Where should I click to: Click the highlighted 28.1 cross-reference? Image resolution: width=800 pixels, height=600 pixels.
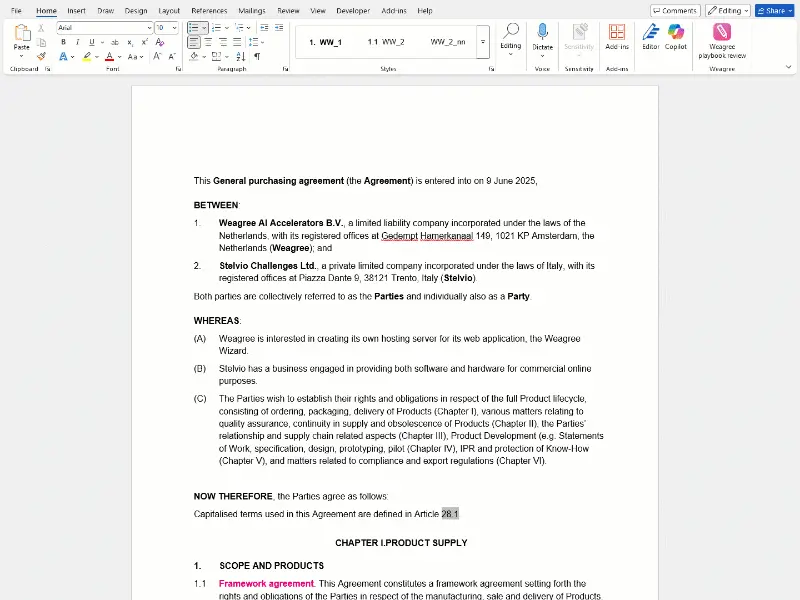coord(450,514)
